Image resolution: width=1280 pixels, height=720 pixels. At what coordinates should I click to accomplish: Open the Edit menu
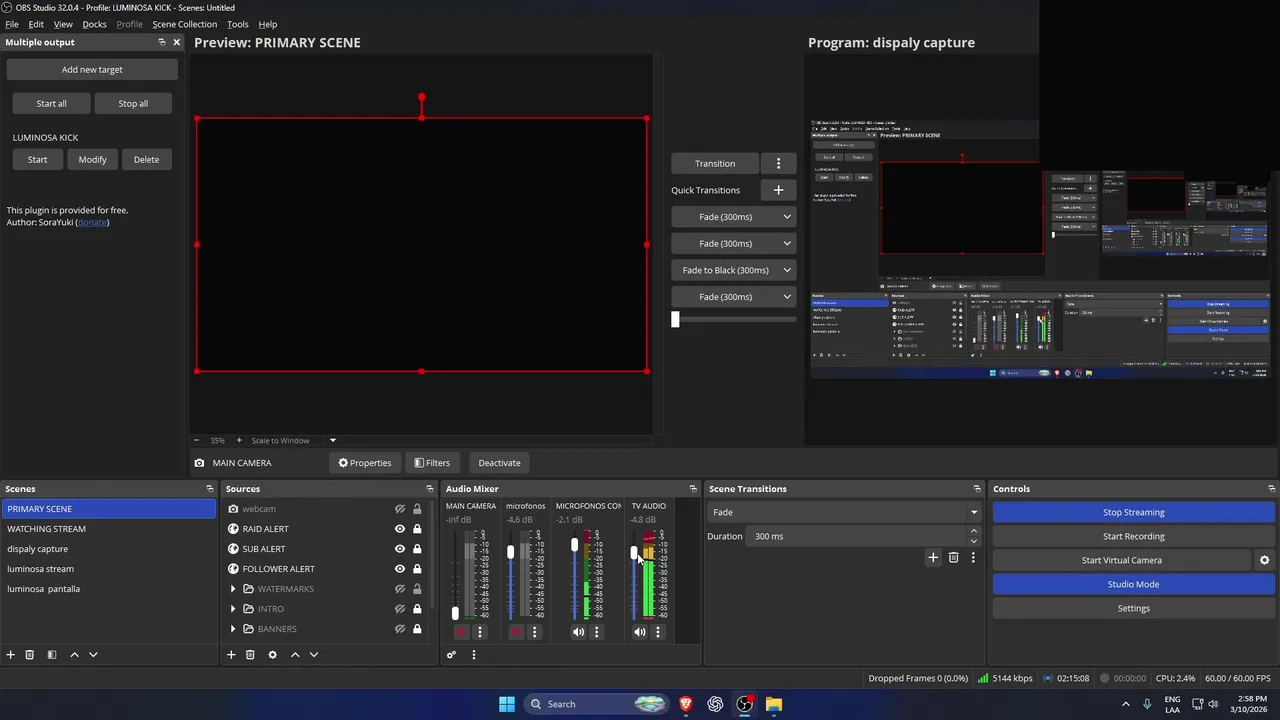tap(36, 24)
